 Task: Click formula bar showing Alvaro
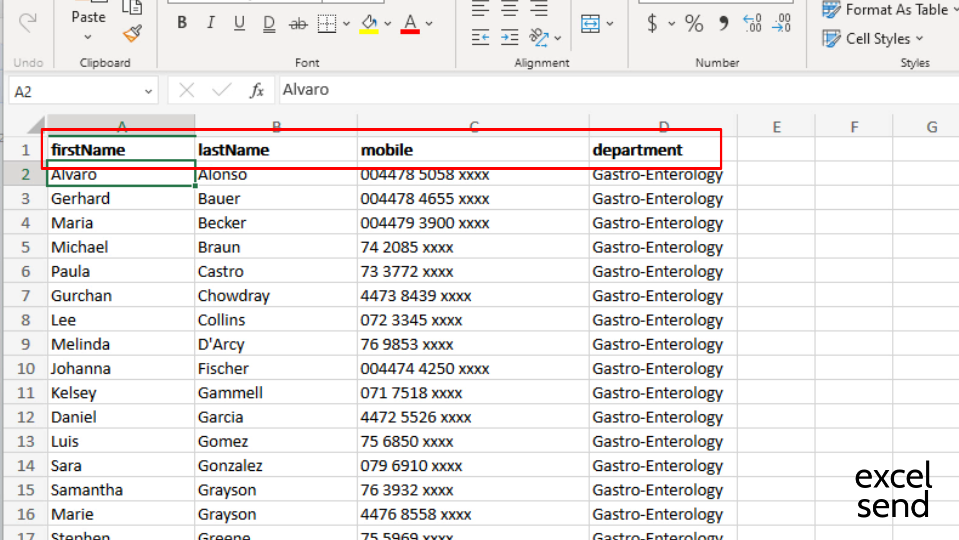tap(618, 90)
